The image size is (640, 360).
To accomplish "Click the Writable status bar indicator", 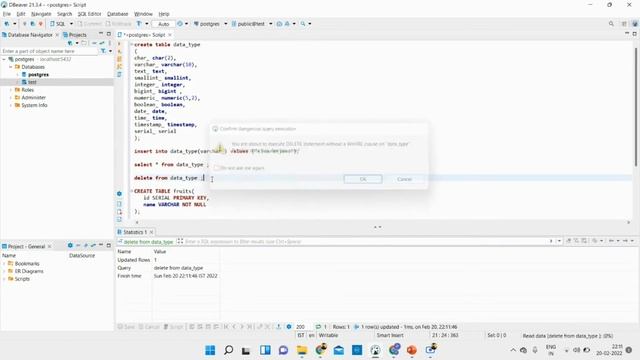I will pos(328,335).
